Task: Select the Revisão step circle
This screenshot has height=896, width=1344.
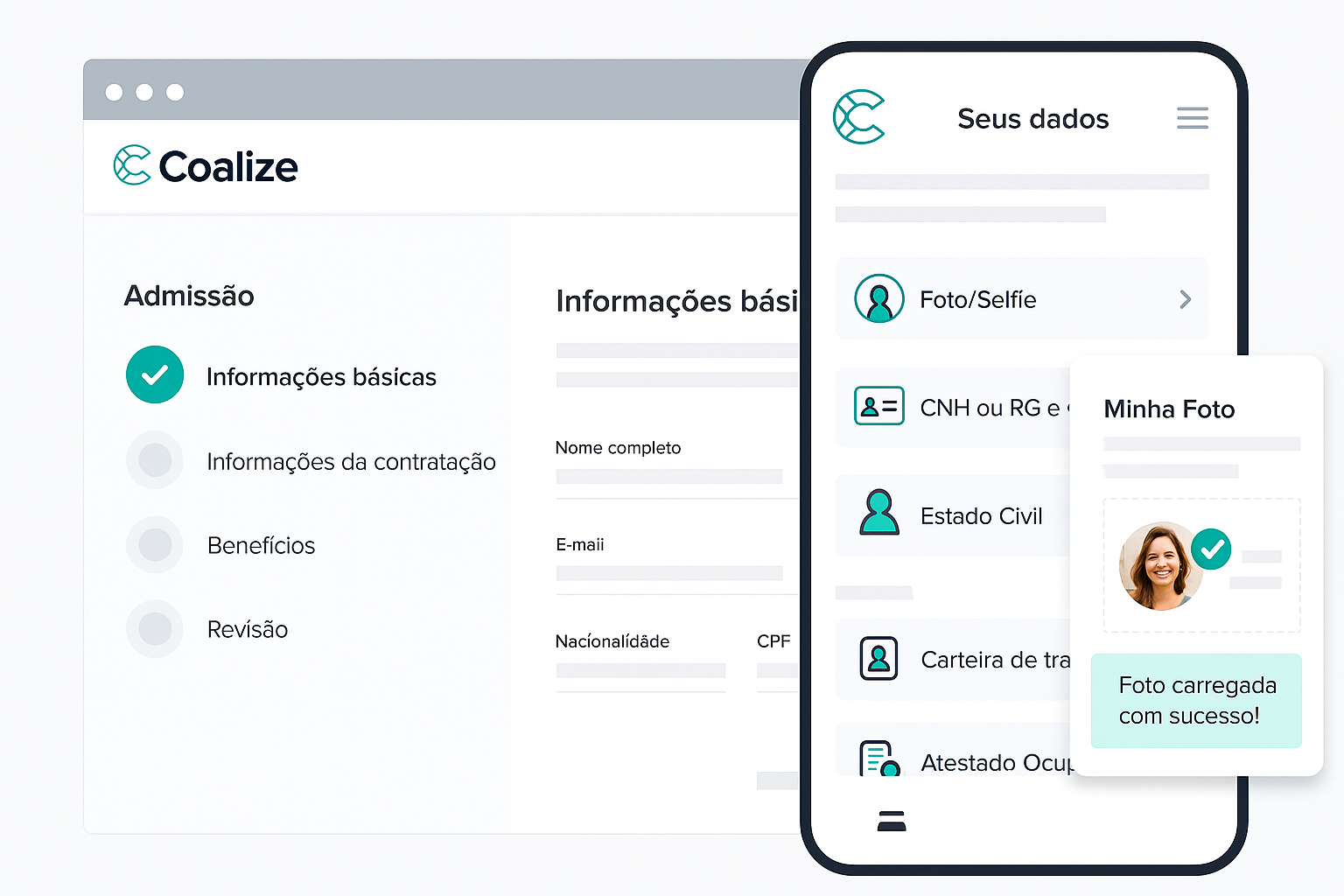Action: (x=155, y=628)
